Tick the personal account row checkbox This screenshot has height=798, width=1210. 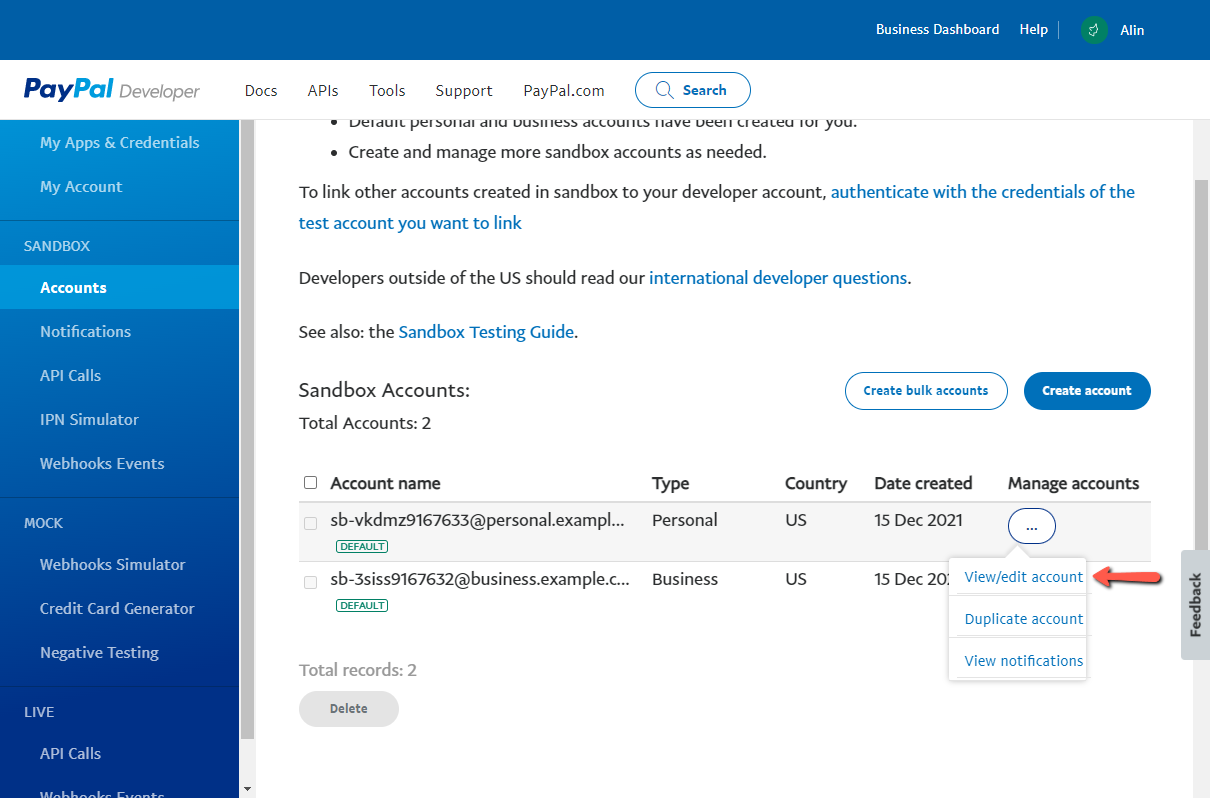point(310,523)
